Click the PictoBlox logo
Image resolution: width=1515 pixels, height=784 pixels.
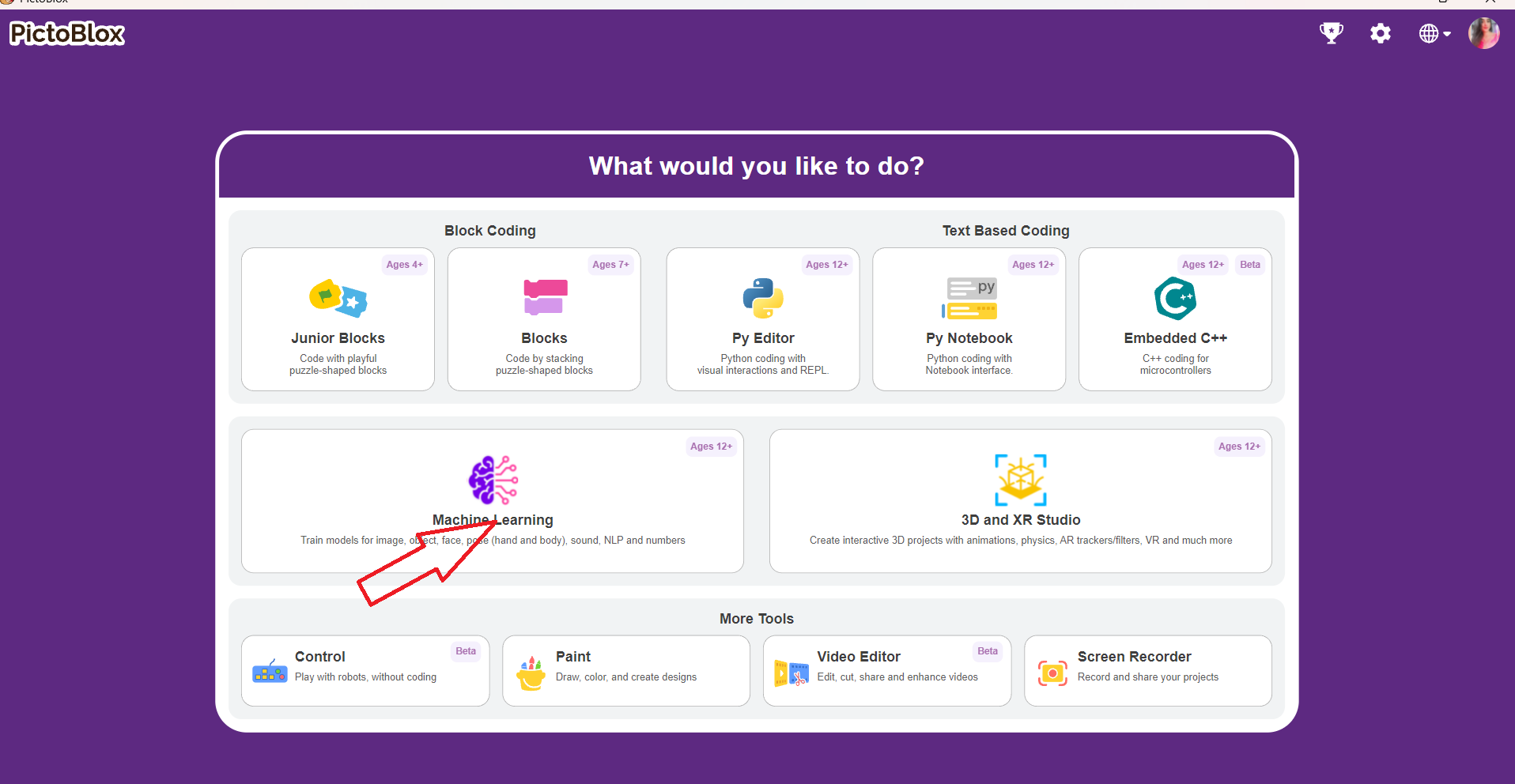[x=67, y=33]
